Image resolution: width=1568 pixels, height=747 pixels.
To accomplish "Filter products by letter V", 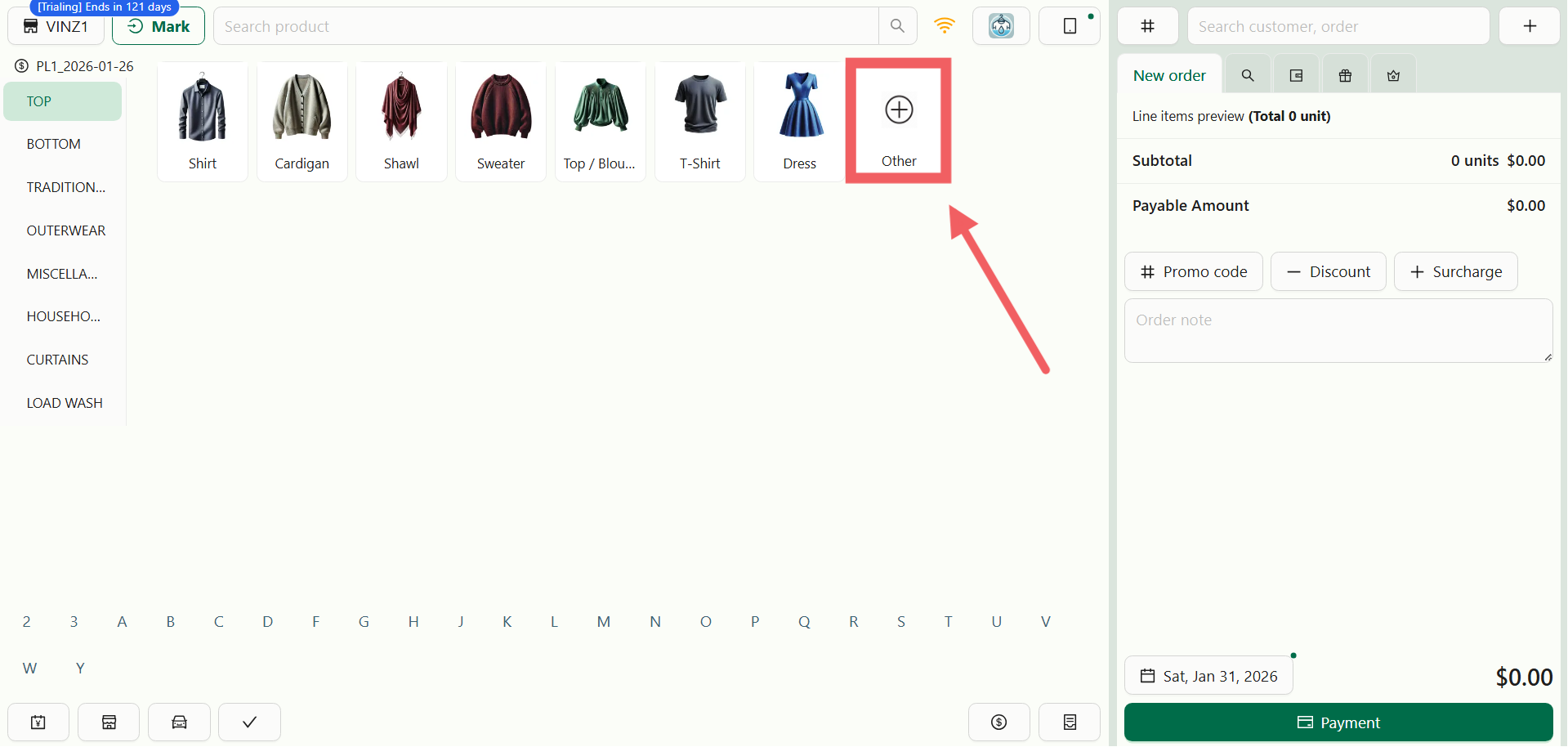I will coord(1045,622).
